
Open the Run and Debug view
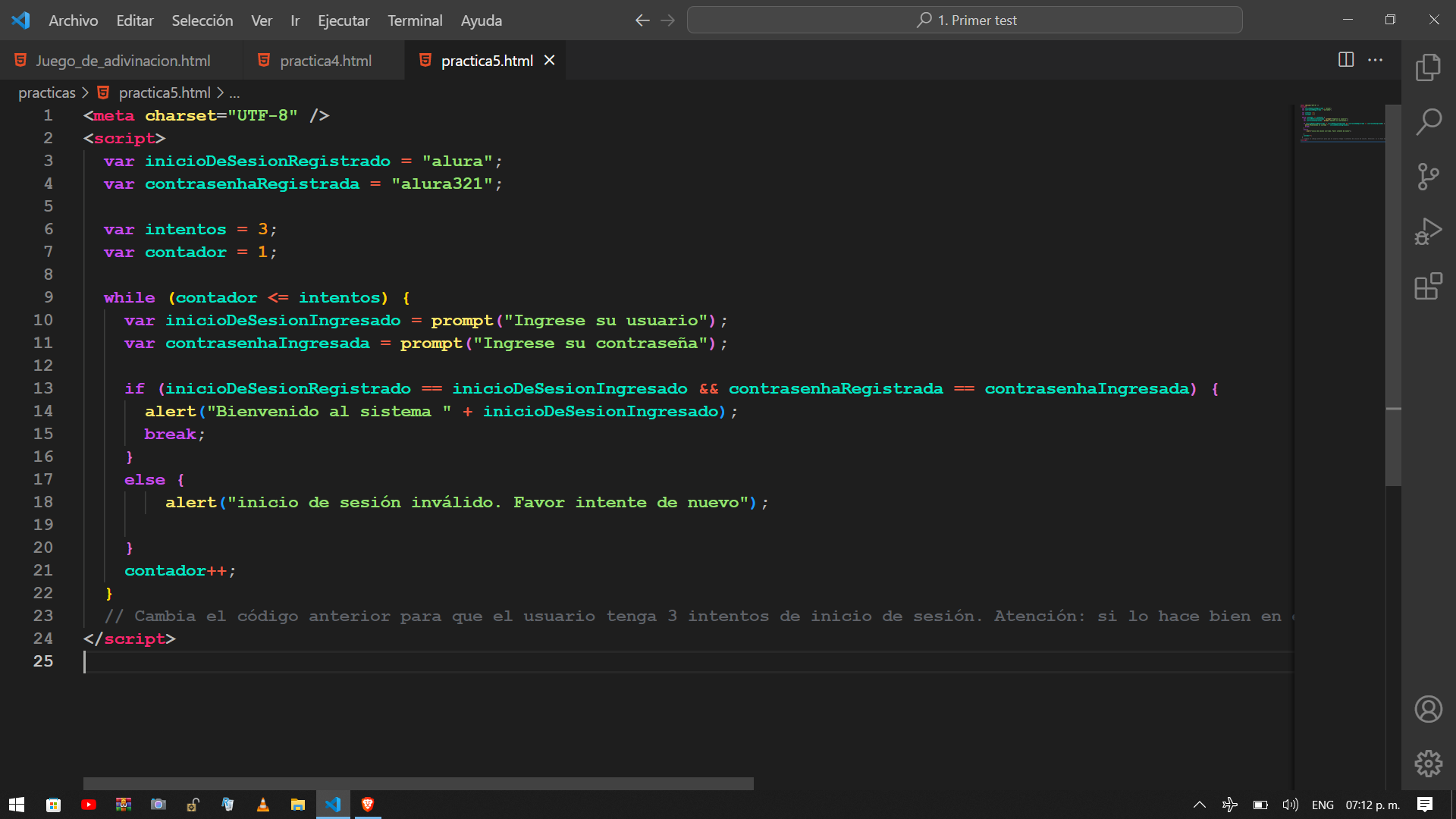1428,231
